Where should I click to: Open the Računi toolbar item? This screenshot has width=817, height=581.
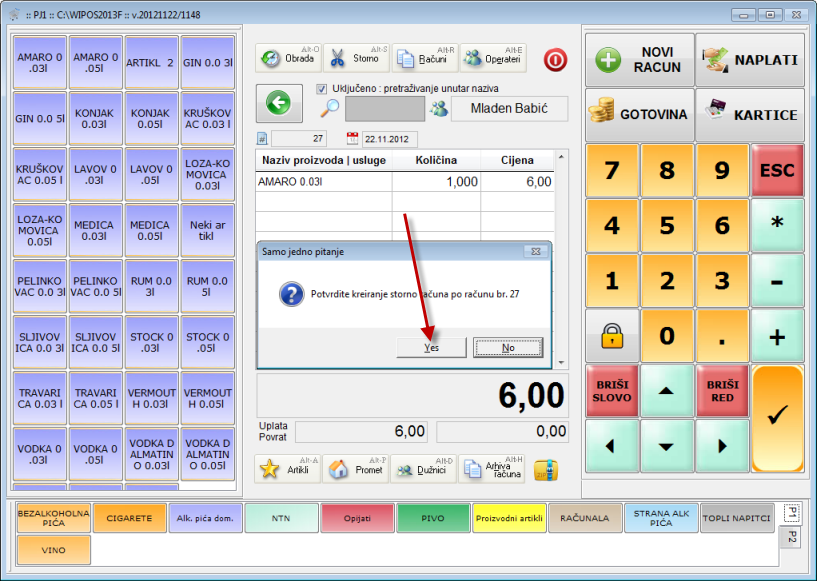(x=424, y=58)
